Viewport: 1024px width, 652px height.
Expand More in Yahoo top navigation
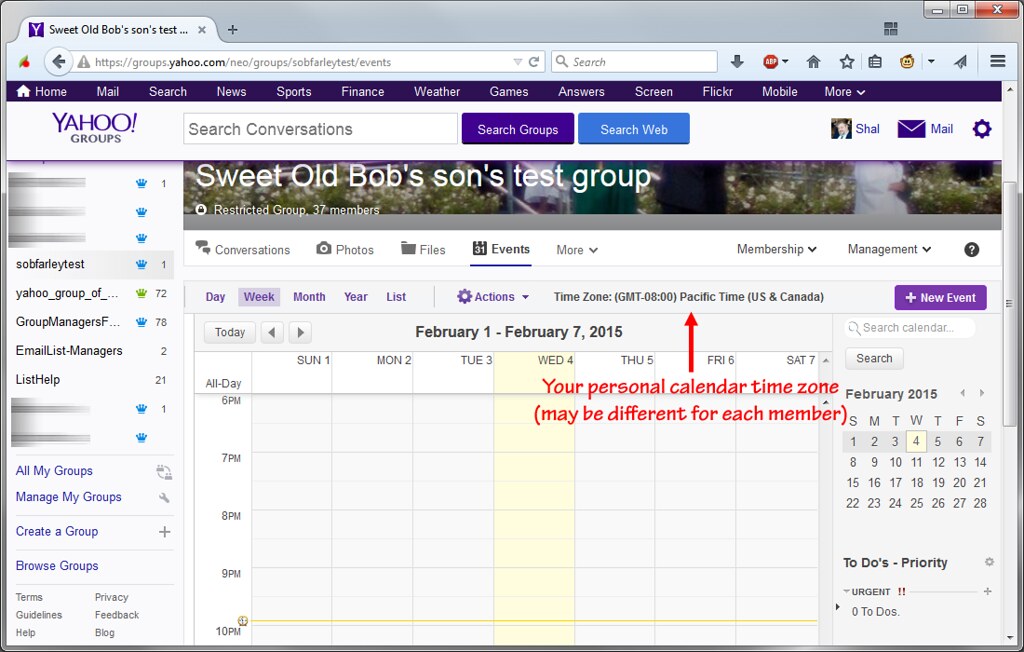pyautogui.click(x=844, y=91)
